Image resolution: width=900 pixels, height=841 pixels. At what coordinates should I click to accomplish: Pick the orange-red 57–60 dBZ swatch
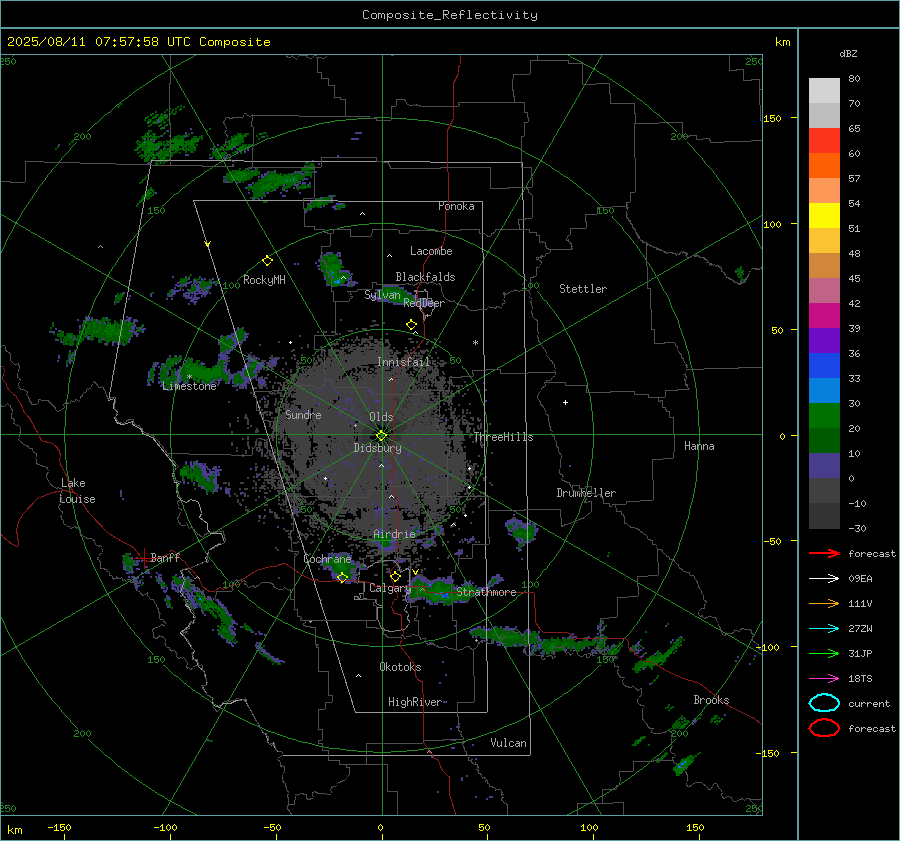click(x=824, y=166)
